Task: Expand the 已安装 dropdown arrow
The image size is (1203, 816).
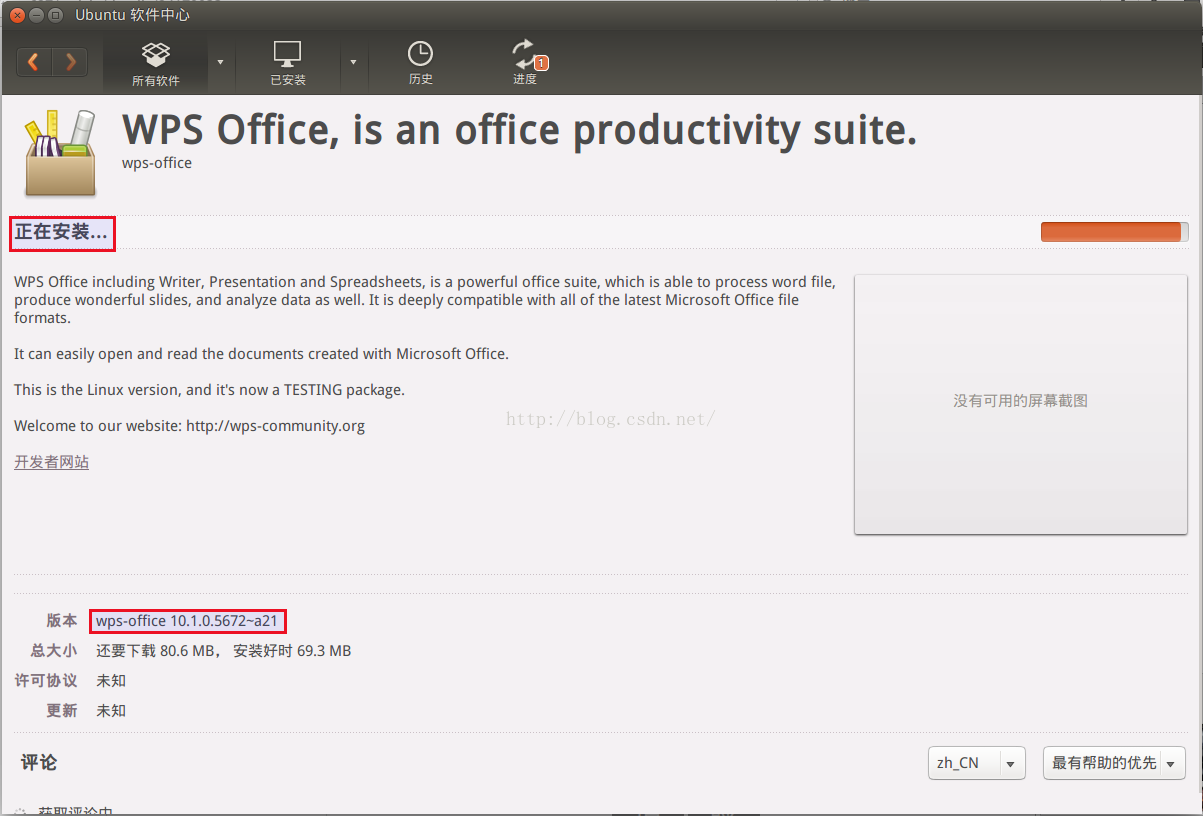Action: click(x=353, y=62)
